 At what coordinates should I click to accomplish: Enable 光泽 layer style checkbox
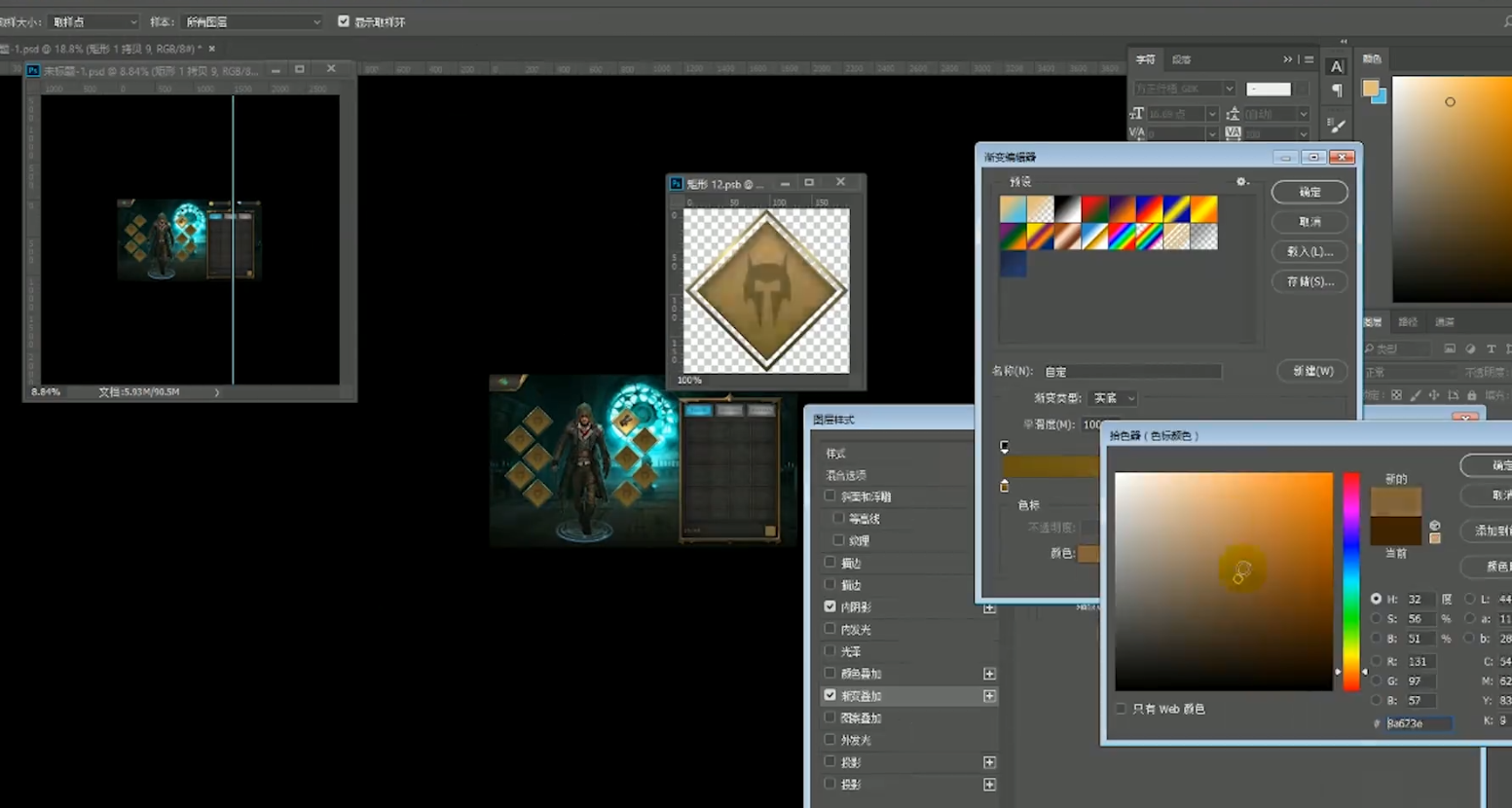(830, 651)
